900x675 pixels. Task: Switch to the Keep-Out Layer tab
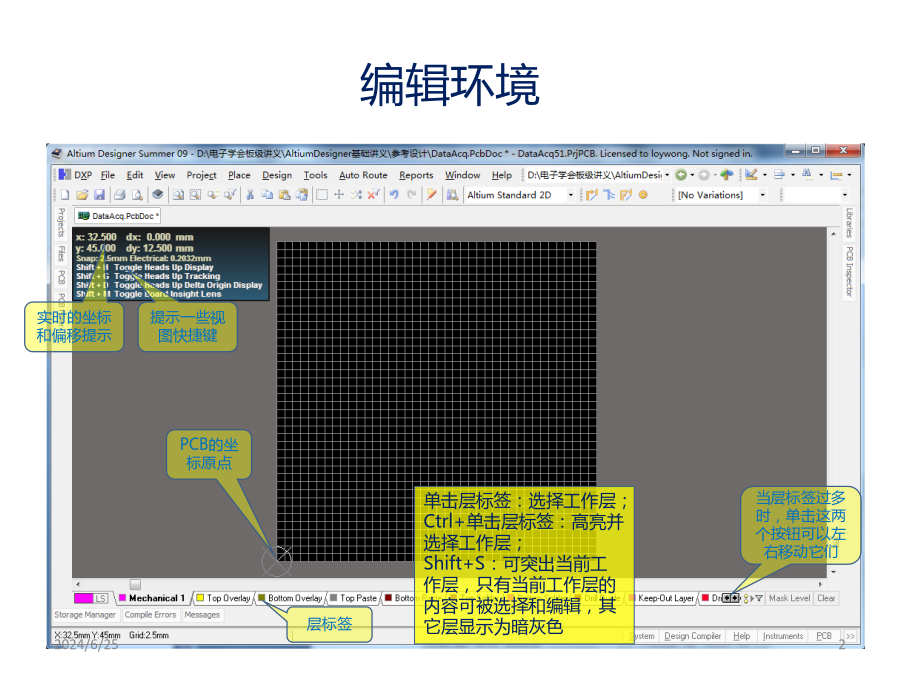(x=662, y=598)
